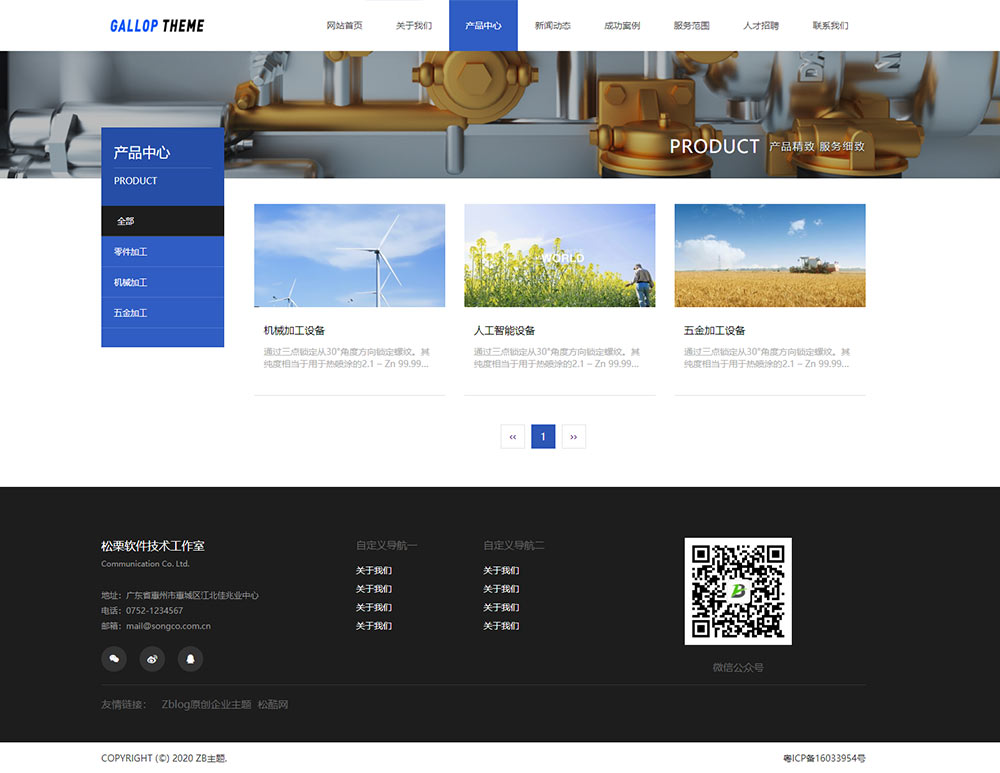The image size is (1000, 773).
Task: Open the Zblog原创企业主题 friendly link
Action: (206, 705)
